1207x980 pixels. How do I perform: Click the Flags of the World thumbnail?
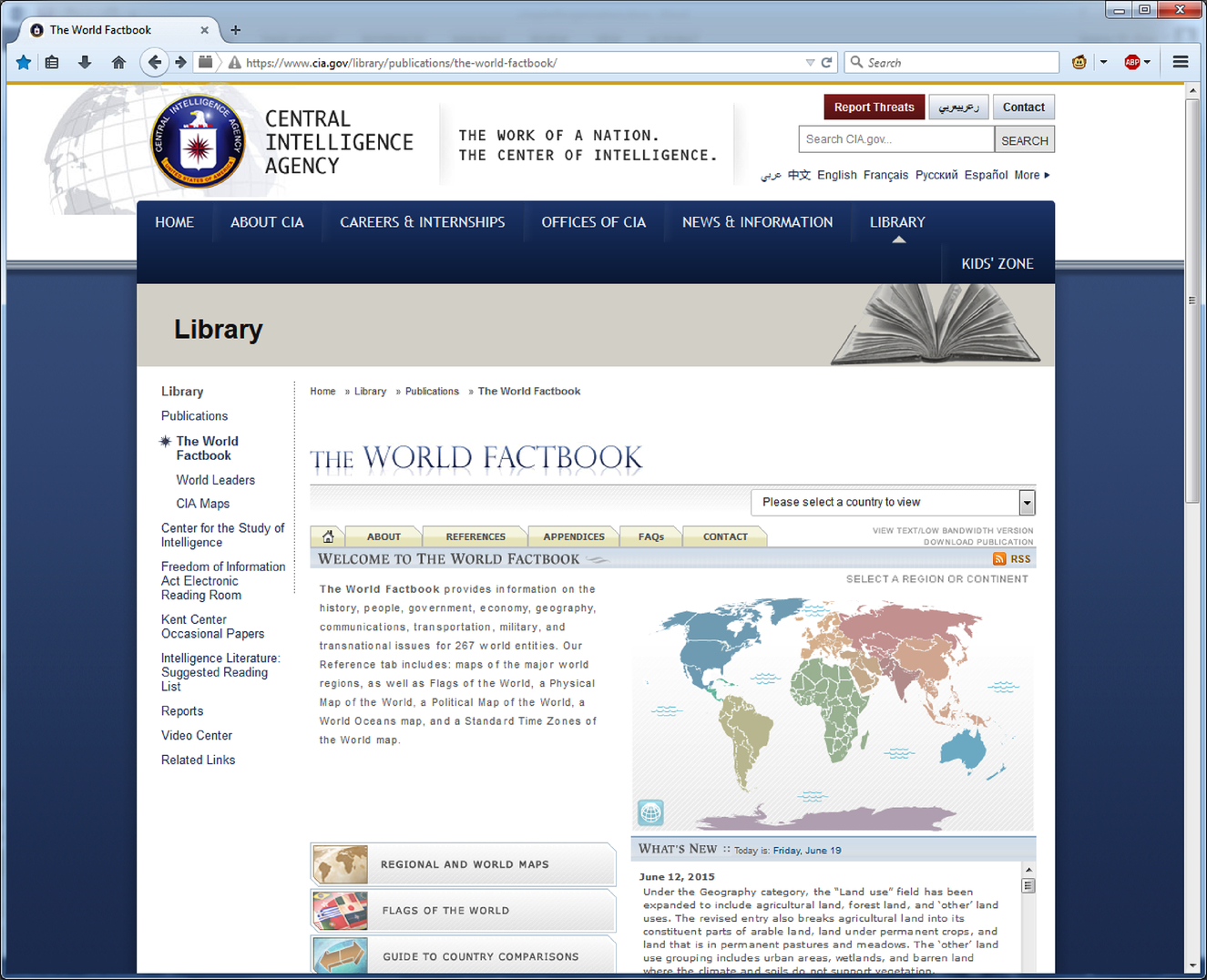pyautogui.click(x=340, y=911)
